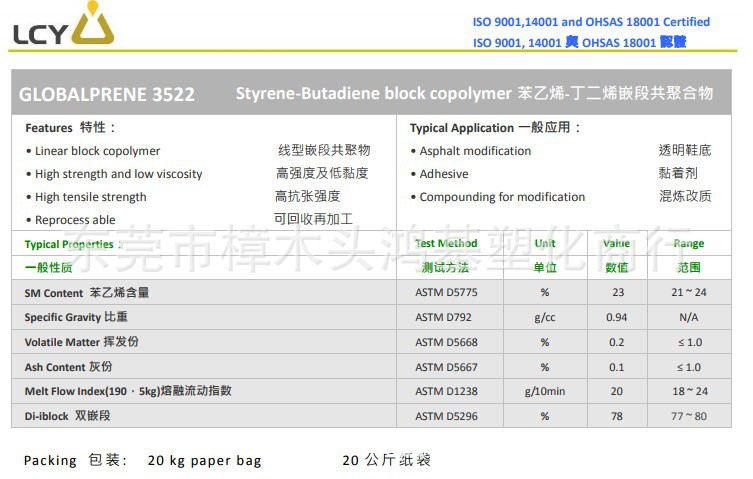This screenshot has width=753, height=479.
Task: Click unit cell 'g/cc'
Action: 545,318
